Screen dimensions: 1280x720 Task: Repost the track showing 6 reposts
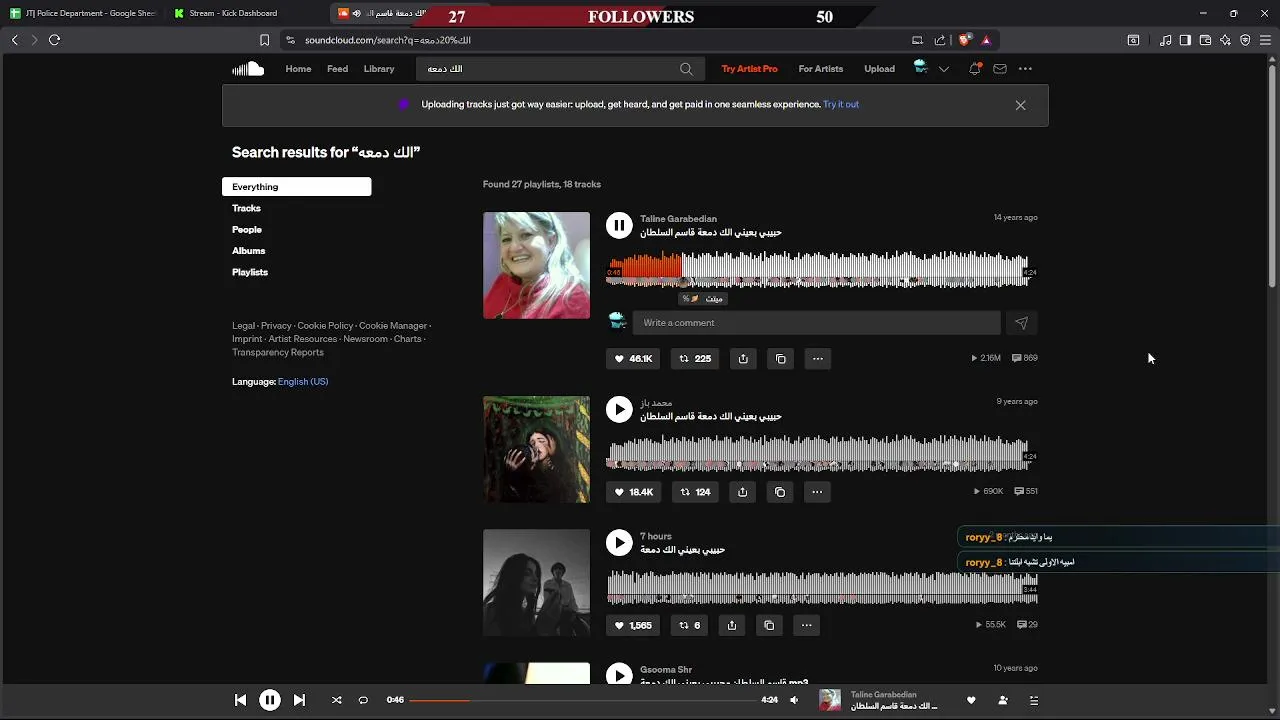click(x=689, y=625)
